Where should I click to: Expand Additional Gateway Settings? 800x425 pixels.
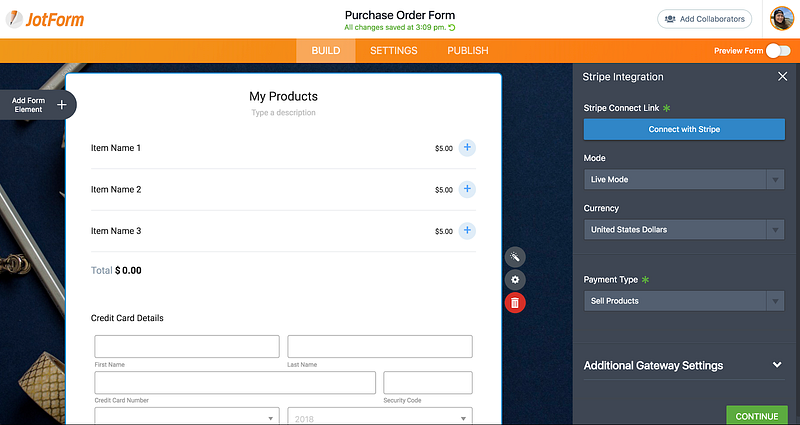pyautogui.click(x=684, y=365)
